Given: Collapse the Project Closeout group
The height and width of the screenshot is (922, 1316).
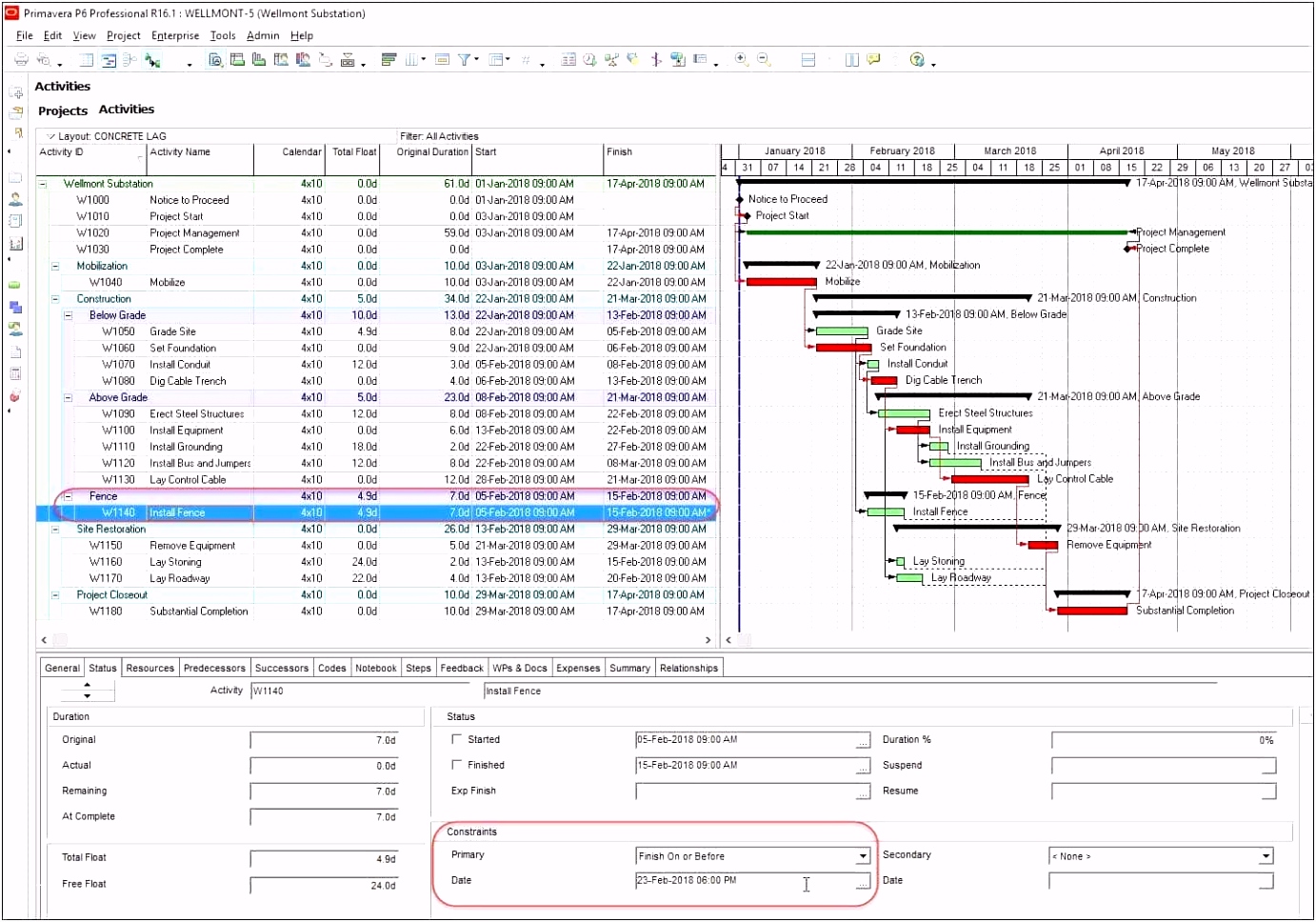Looking at the screenshot, I should pyautogui.click(x=55, y=595).
